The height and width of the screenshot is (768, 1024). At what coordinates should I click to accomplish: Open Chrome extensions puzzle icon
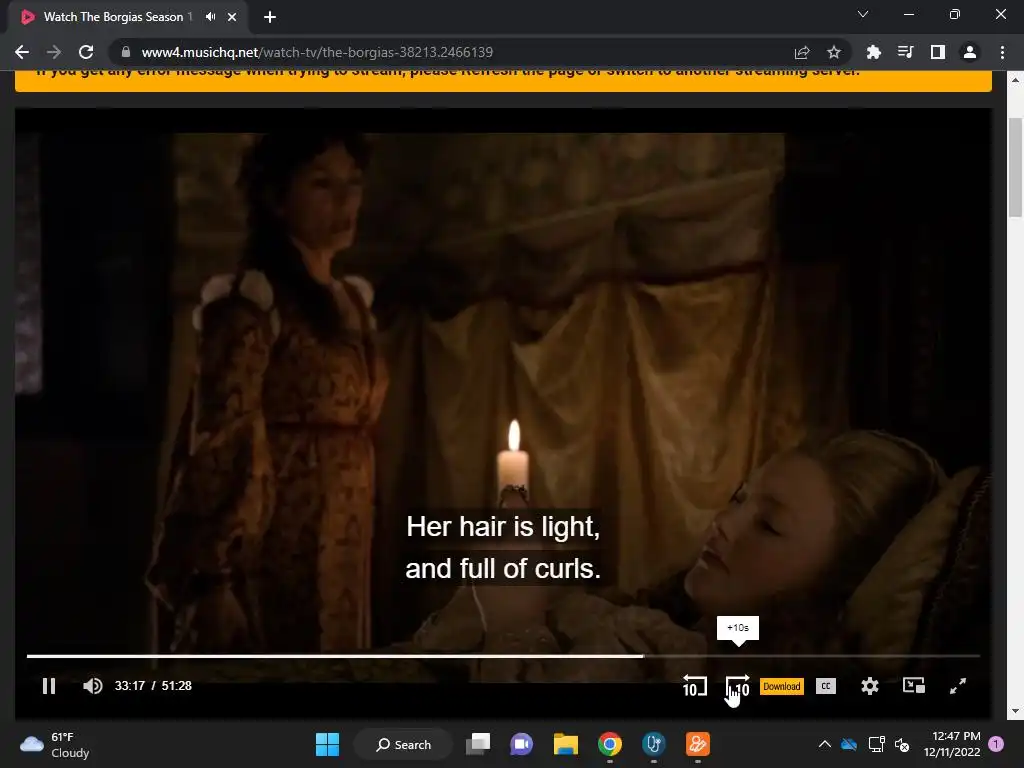(x=873, y=52)
